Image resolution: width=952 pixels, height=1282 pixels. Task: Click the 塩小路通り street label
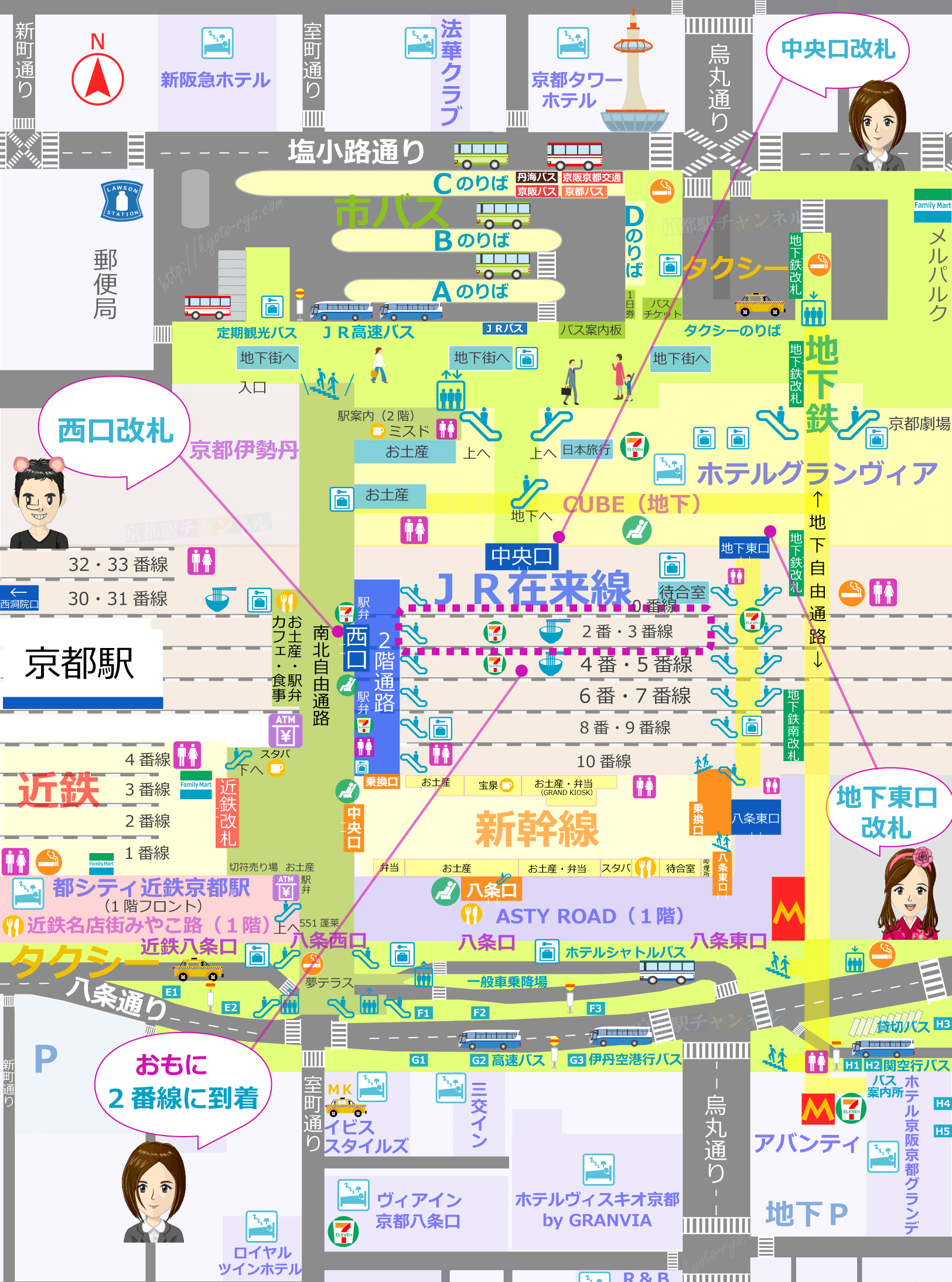tap(356, 151)
